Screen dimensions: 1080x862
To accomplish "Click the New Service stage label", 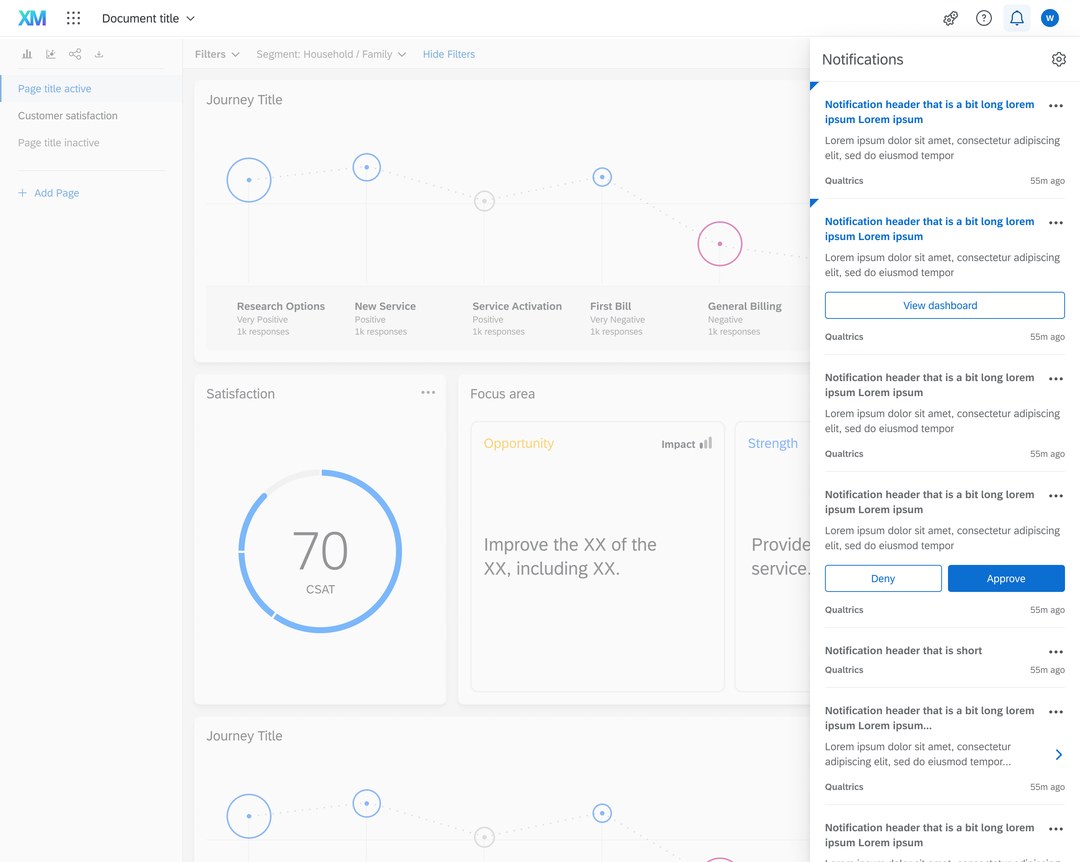I will 385,306.
